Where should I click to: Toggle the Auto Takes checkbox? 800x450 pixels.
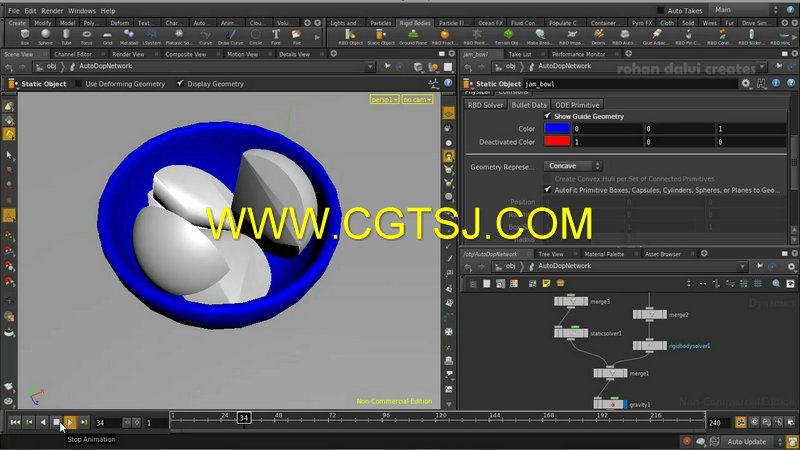coord(660,10)
